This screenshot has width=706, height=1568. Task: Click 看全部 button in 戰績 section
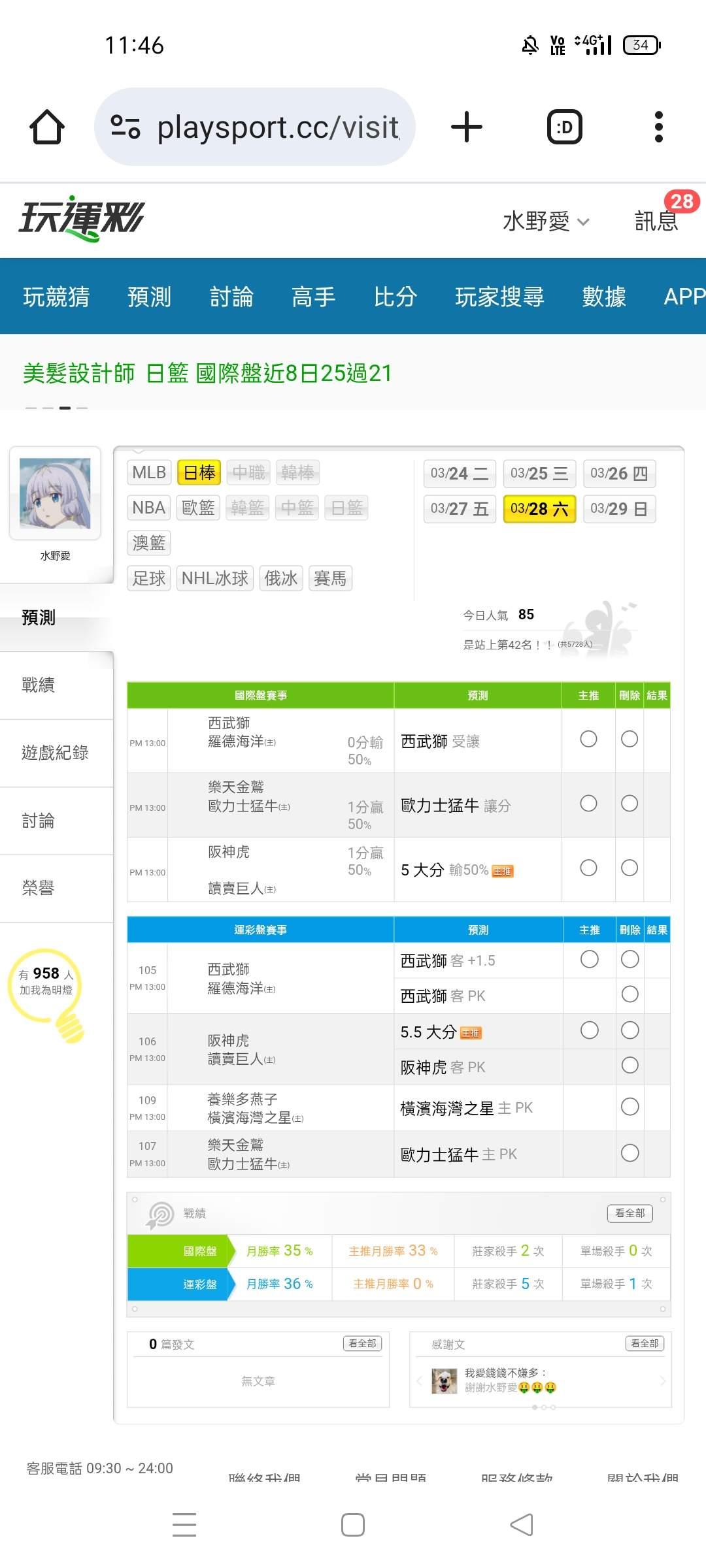(x=630, y=1213)
